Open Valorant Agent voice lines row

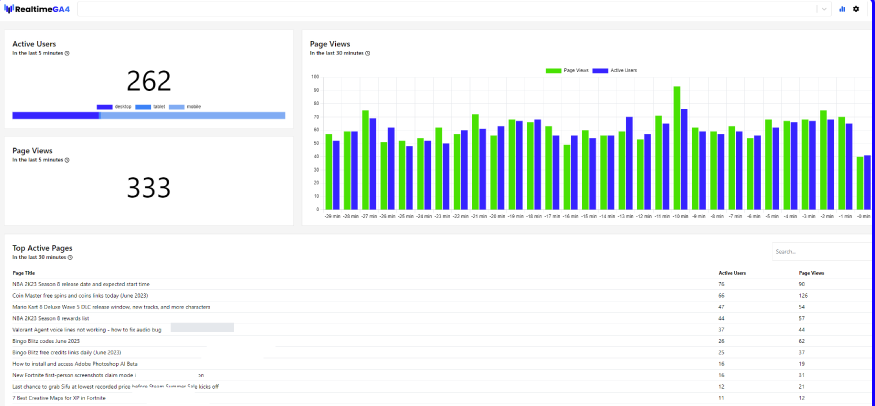[438, 330]
